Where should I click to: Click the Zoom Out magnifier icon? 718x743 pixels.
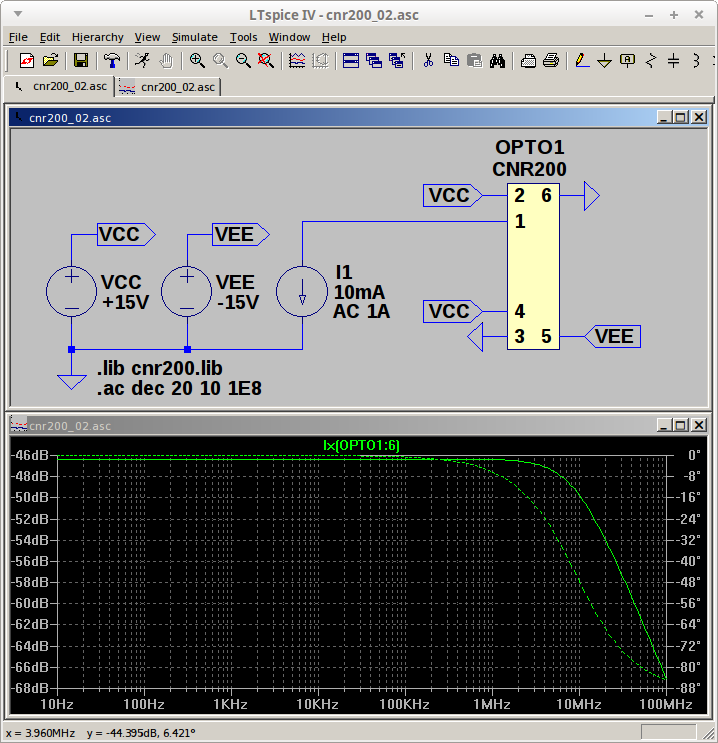(243, 61)
